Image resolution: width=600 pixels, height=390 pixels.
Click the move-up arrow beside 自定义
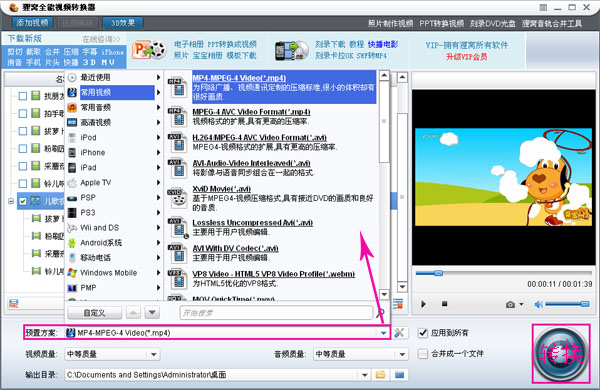click(x=133, y=313)
